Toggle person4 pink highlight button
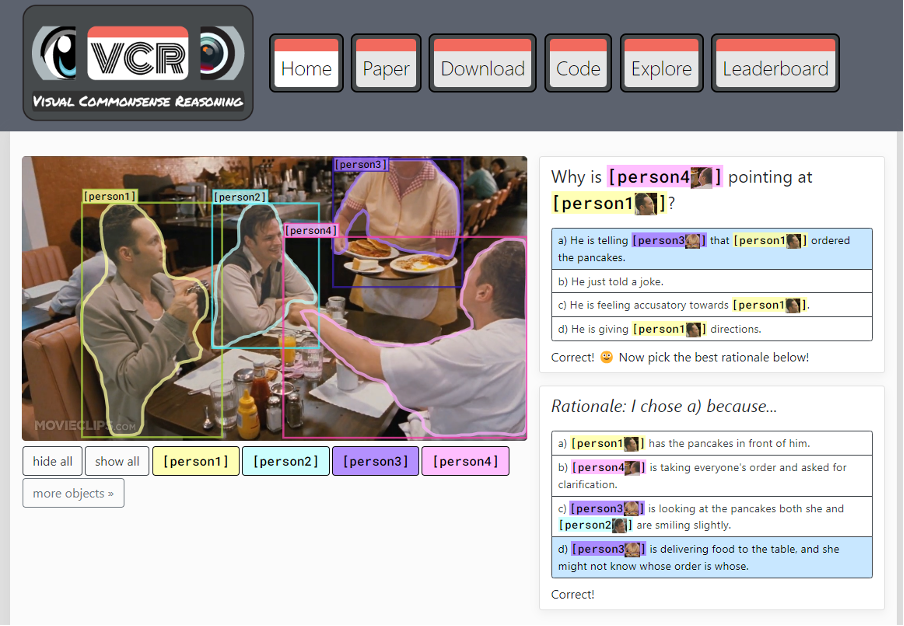The height and width of the screenshot is (626, 904). click(x=465, y=461)
